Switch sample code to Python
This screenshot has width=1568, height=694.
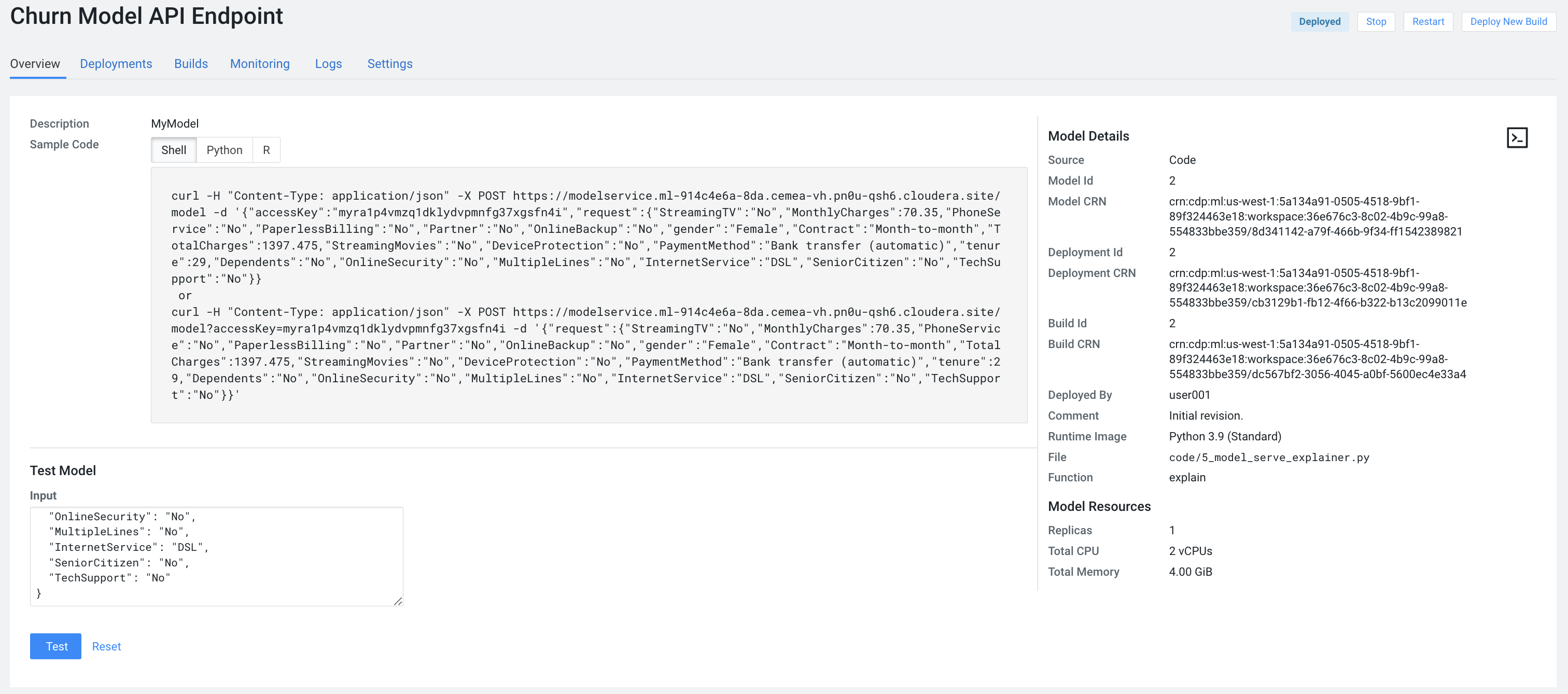224,150
